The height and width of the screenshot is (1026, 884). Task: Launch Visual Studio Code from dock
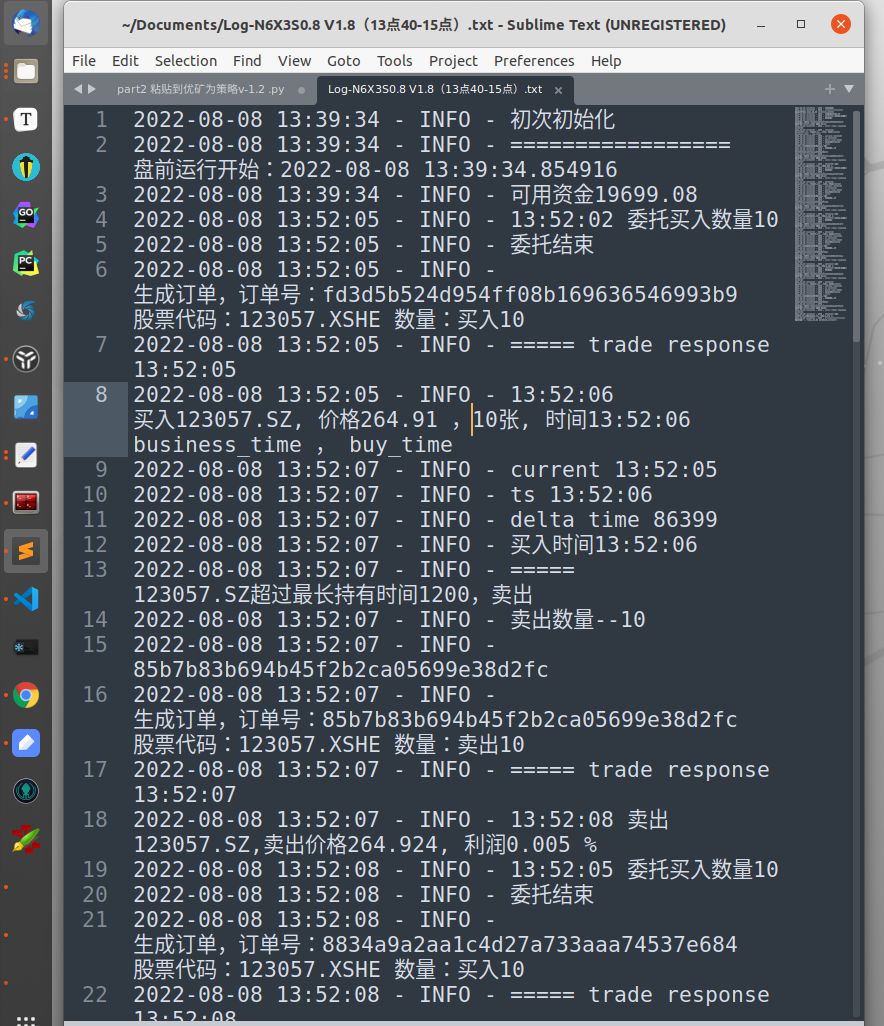26,599
